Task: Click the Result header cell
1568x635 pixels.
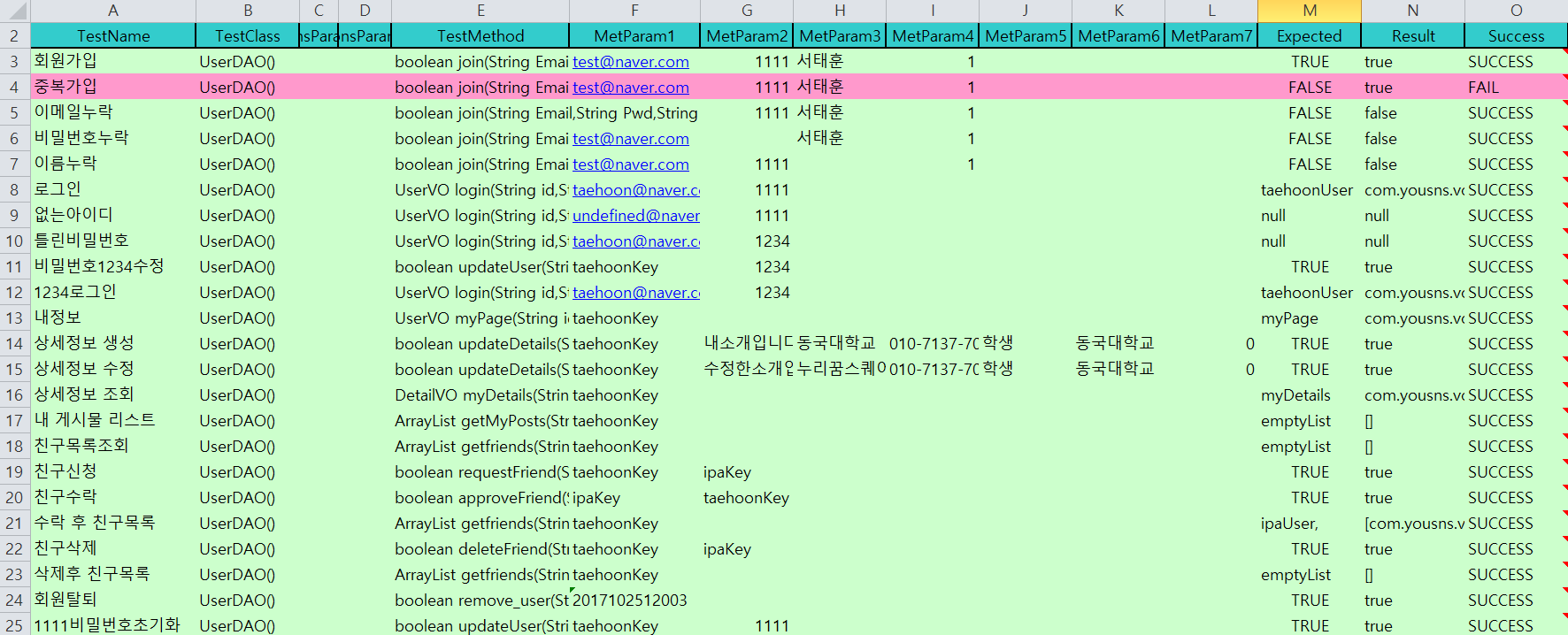Action: 1413,36
